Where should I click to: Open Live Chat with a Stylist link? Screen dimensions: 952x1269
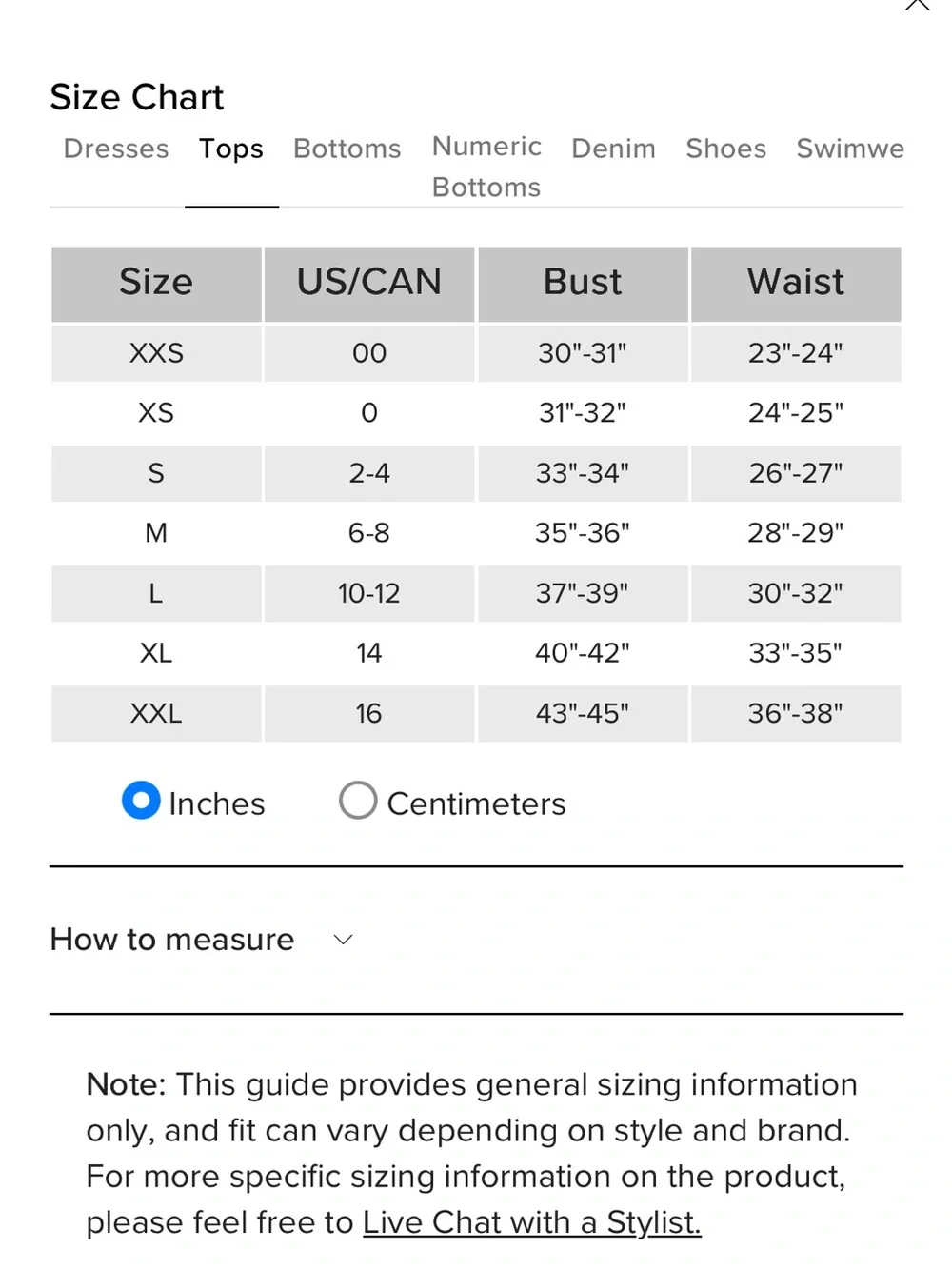tap(532, 1221)
